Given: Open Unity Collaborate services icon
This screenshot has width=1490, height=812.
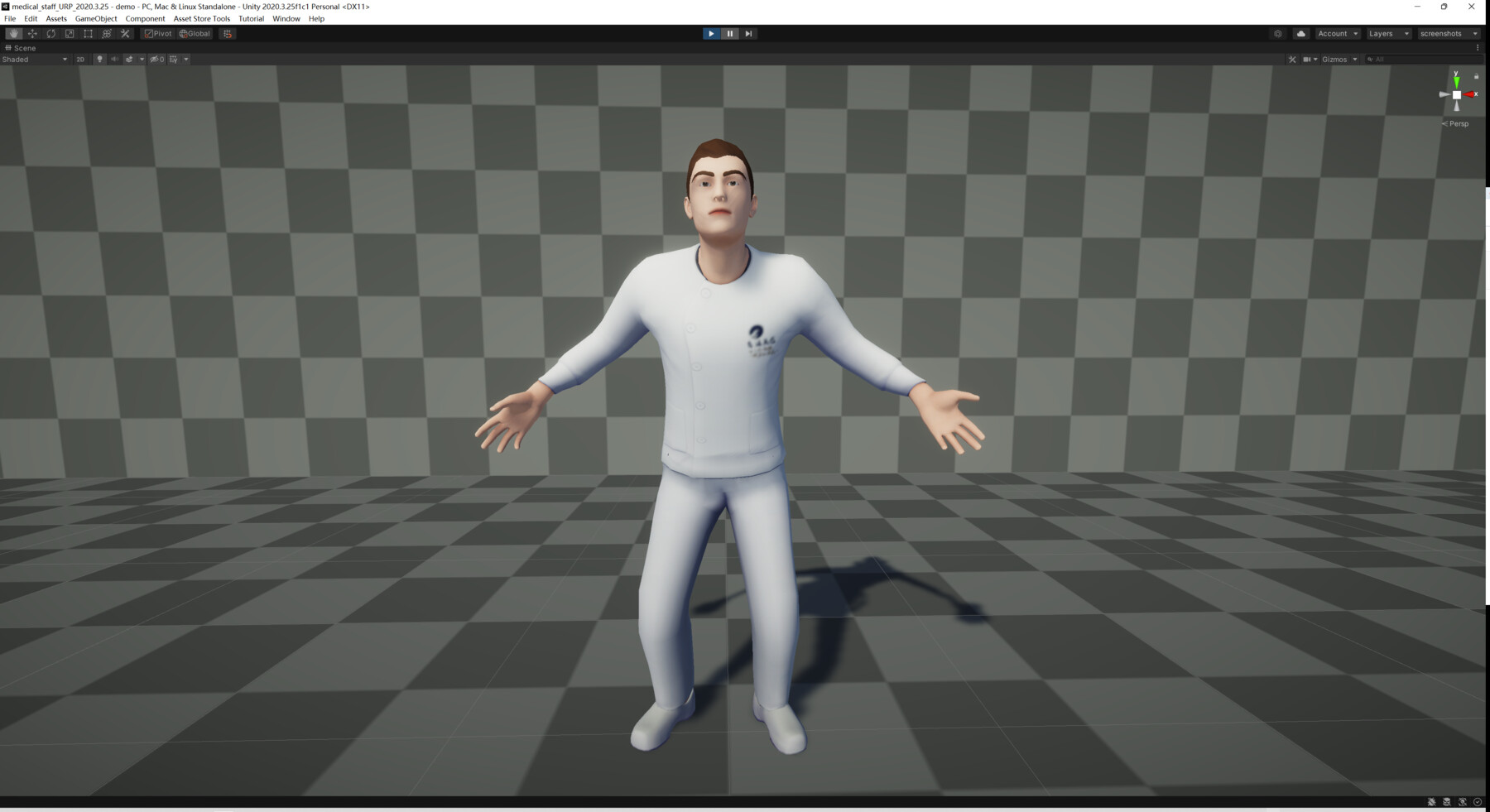Looking at the screenshot, I should 1278,34.
